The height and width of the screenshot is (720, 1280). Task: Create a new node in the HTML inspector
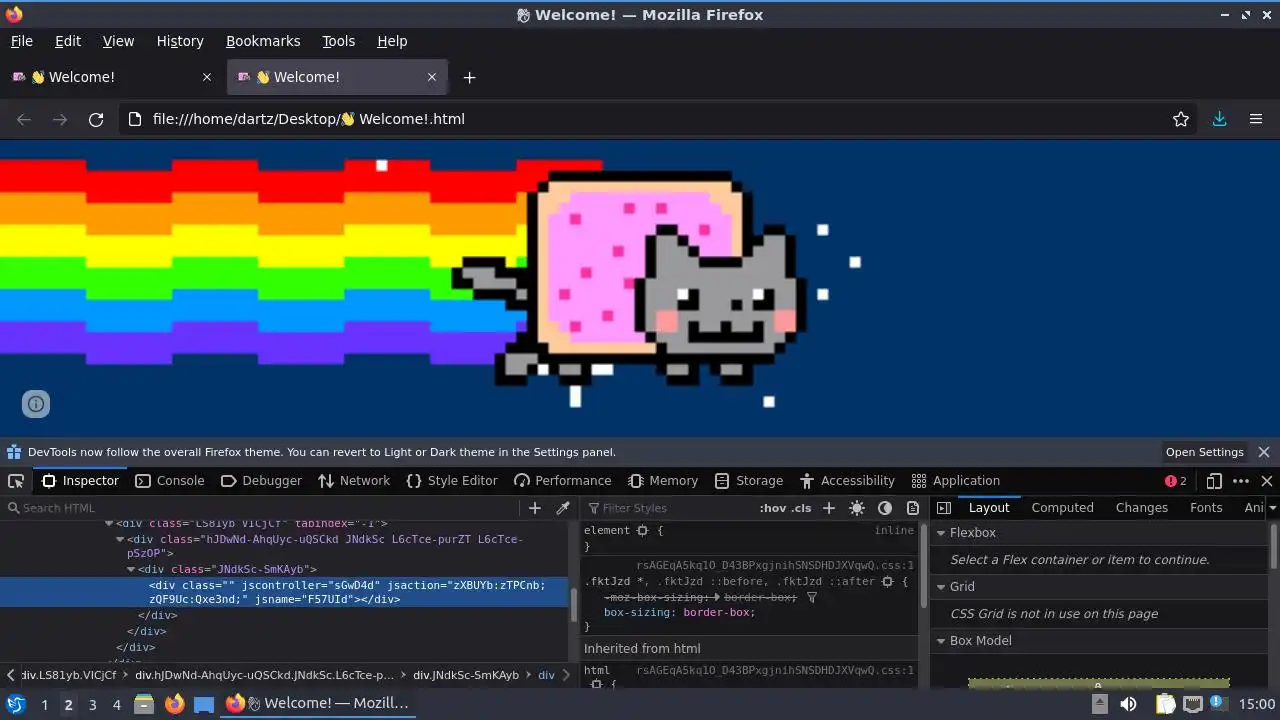point(535,508)
